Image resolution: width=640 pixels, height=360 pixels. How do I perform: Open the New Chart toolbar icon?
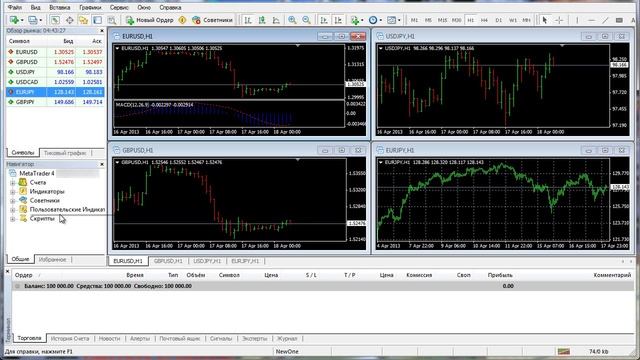tap(14, 20)
